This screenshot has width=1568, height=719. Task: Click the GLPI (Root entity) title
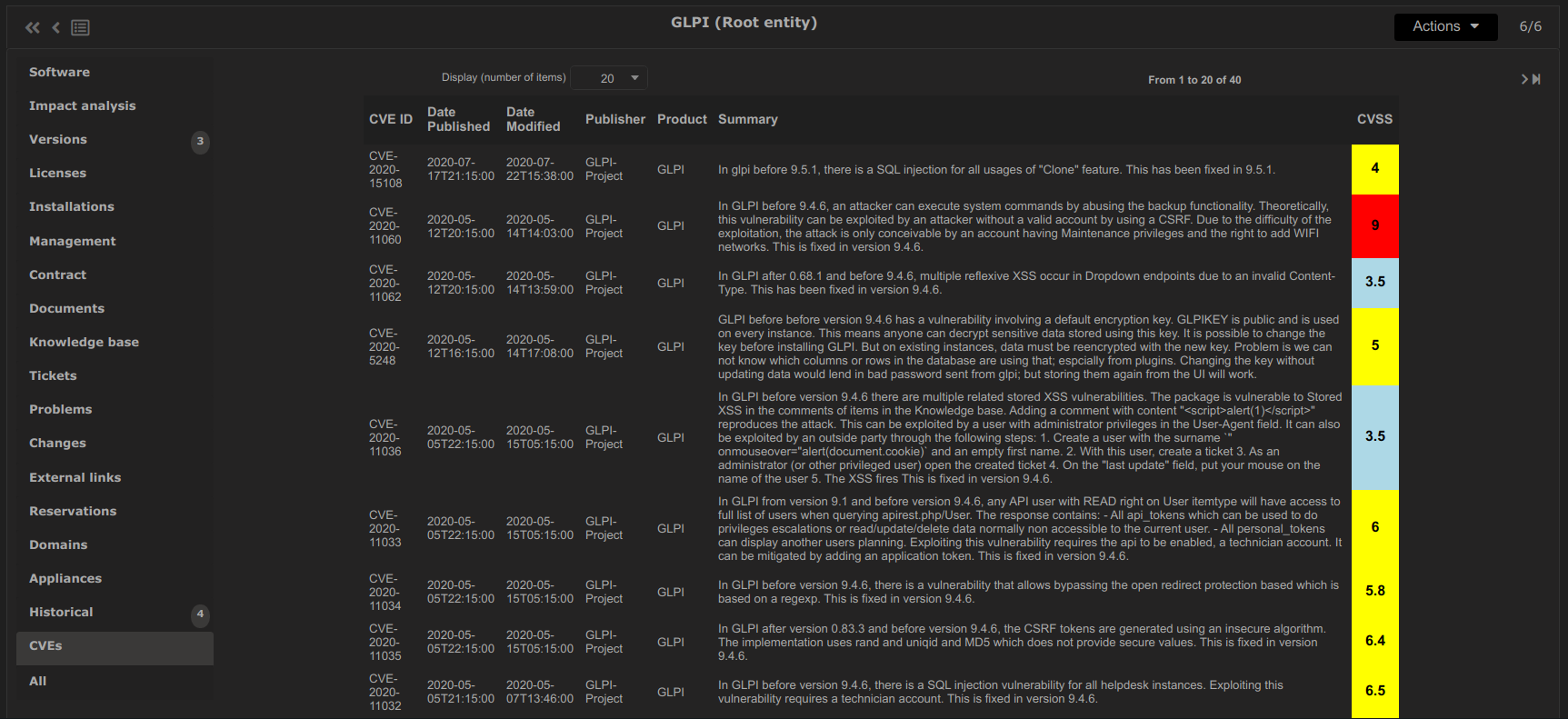point(744,23)
